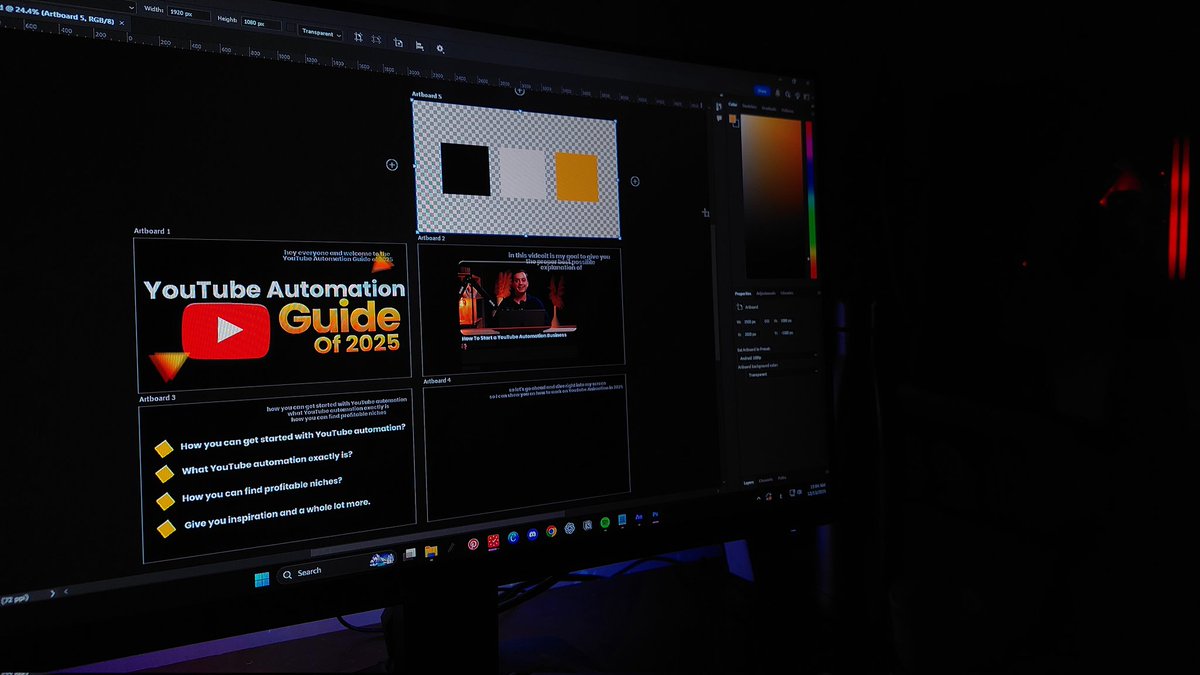The height and width of the screenshot is (675, 1200).
Task: Open the align and distribute layers icon
Action: [419, 45]
